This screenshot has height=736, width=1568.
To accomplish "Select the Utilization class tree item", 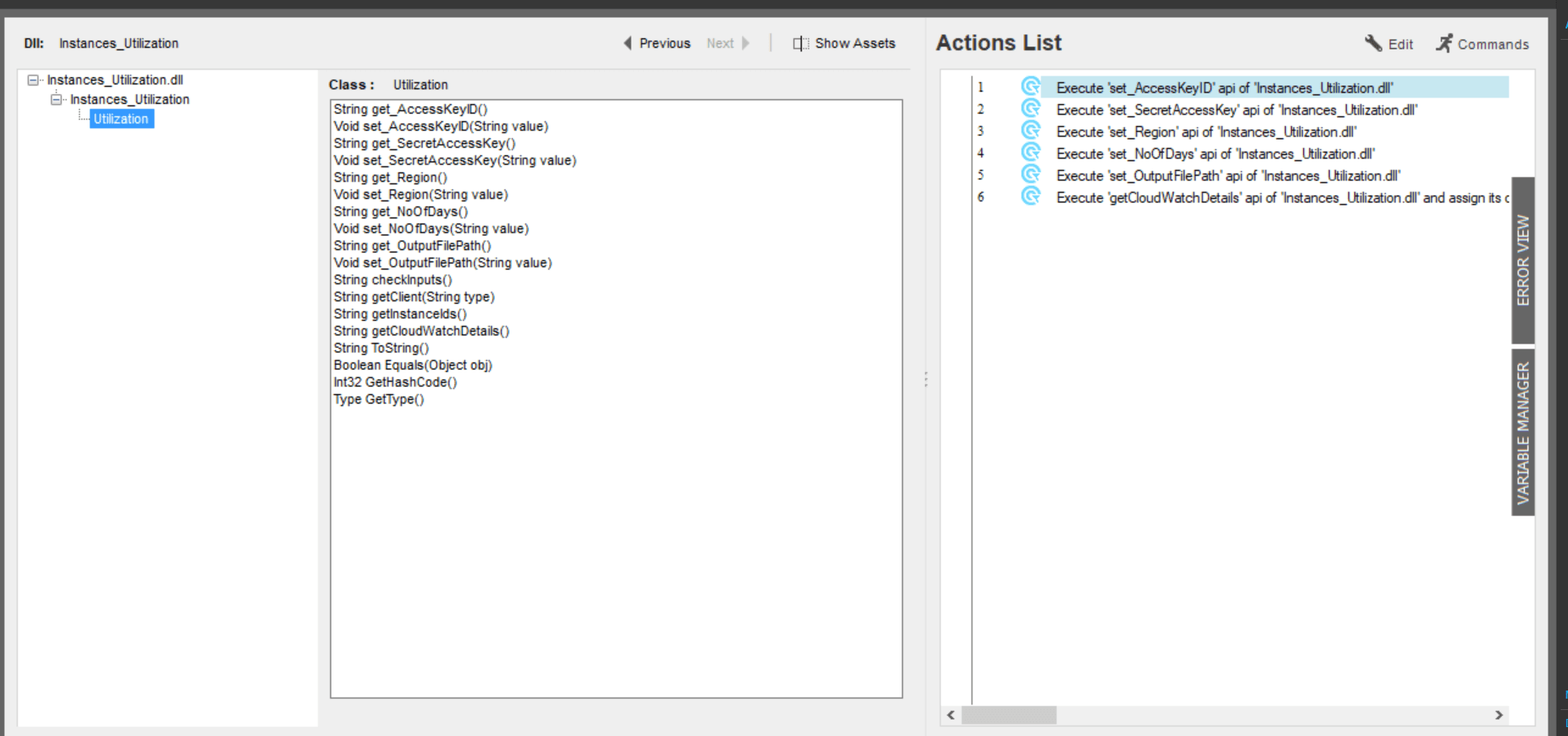I will (x=121, y=119).
